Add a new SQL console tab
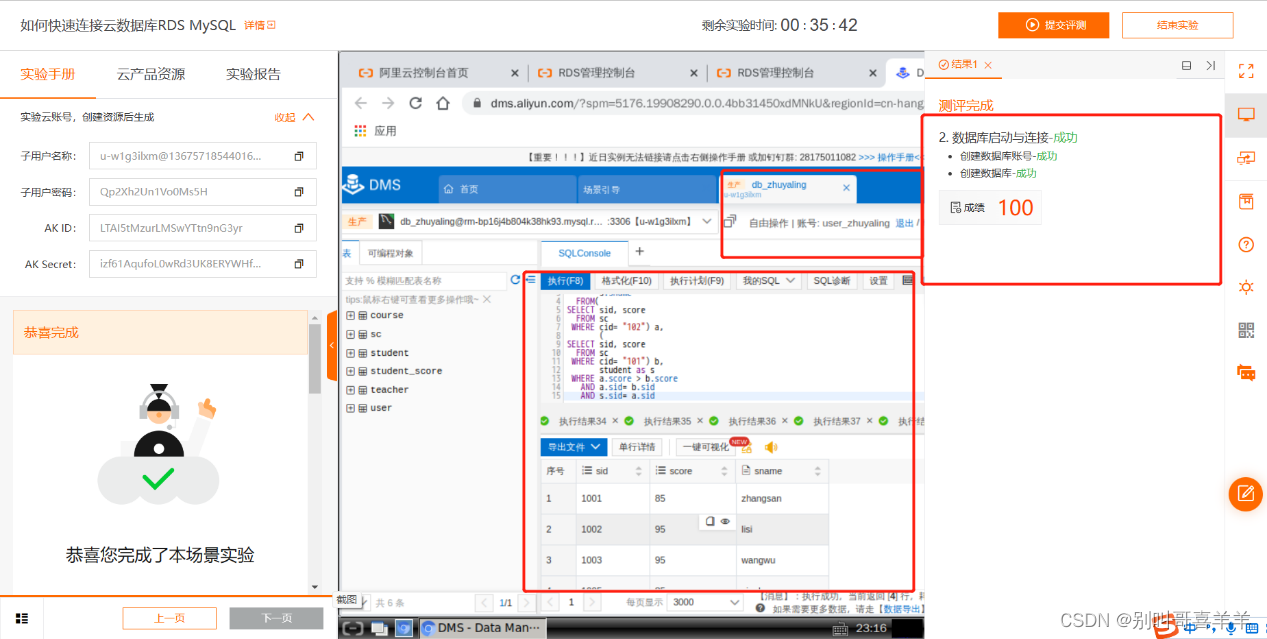The width and height of the screenshot is (1267, 639). click(640, 252)
